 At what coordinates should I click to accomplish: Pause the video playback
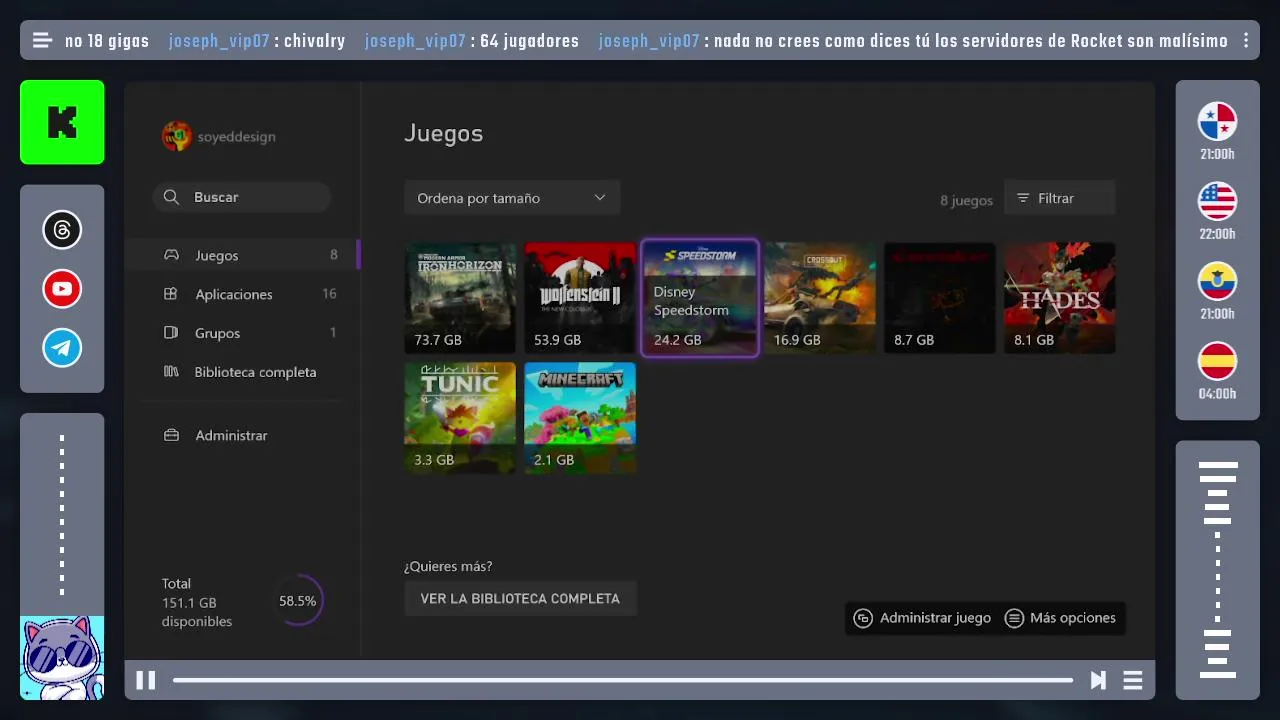click(145, 680)
